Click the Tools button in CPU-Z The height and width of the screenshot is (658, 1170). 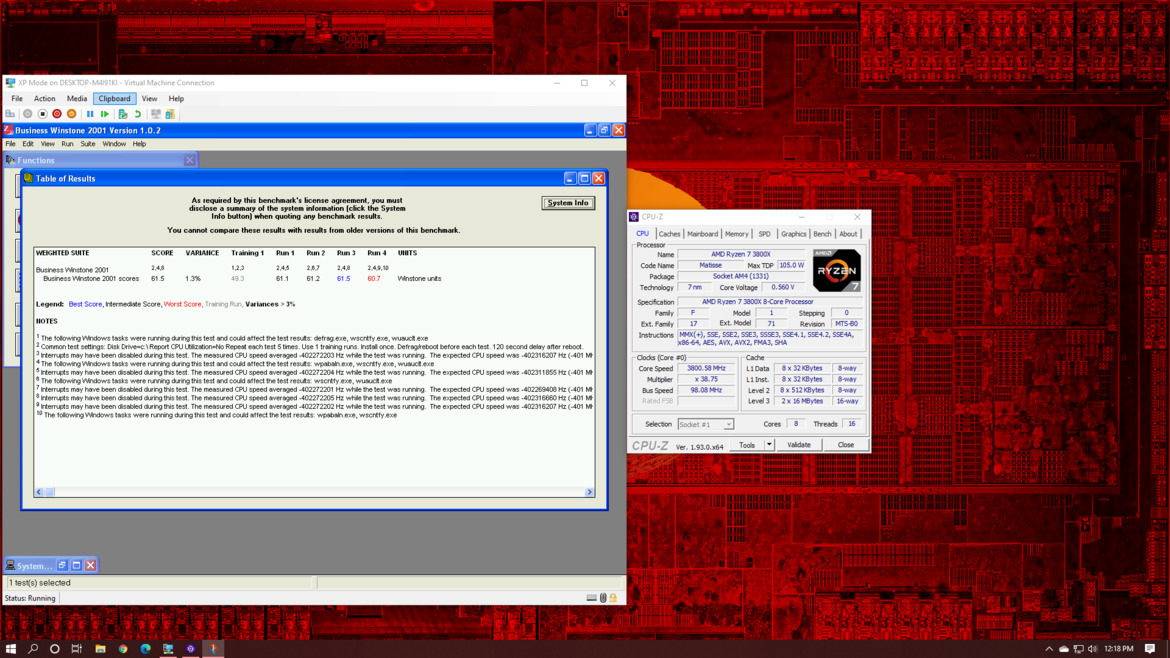point(747,445)
